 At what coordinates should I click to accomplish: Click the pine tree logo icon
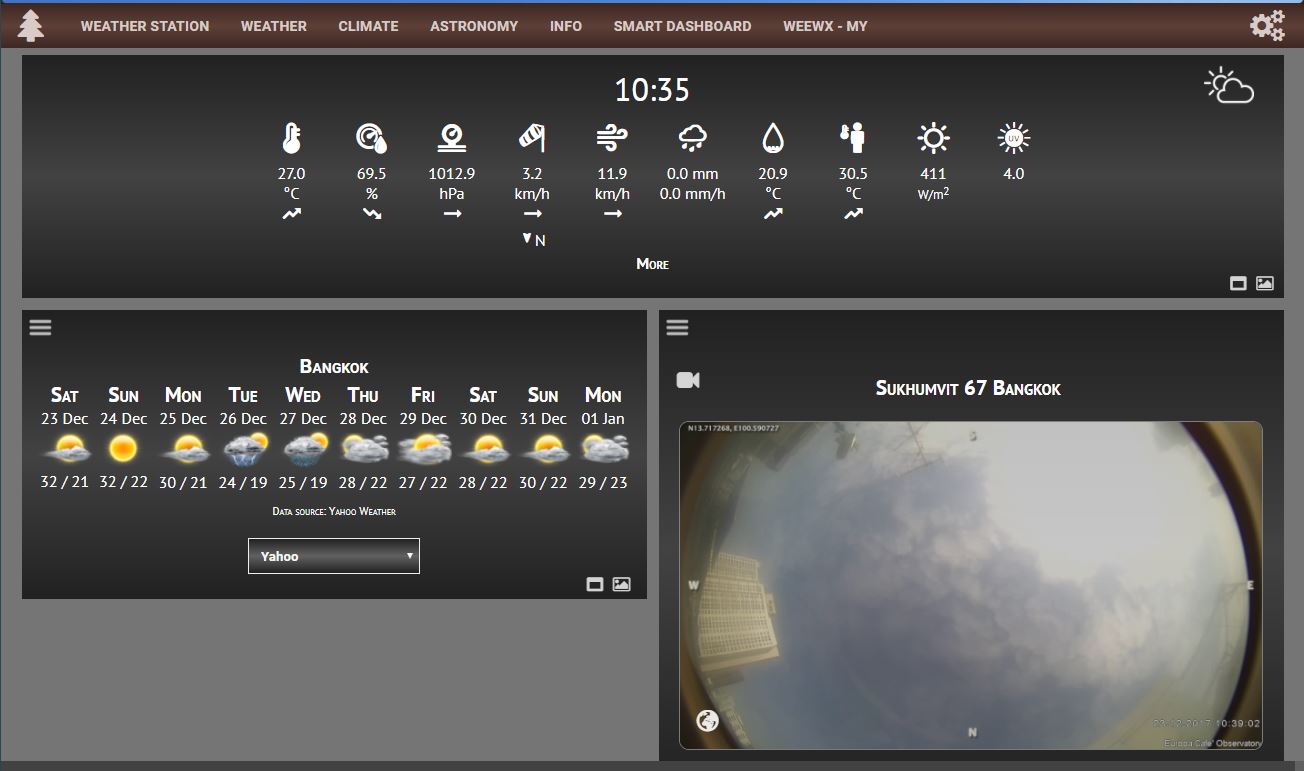pos(31,26)
